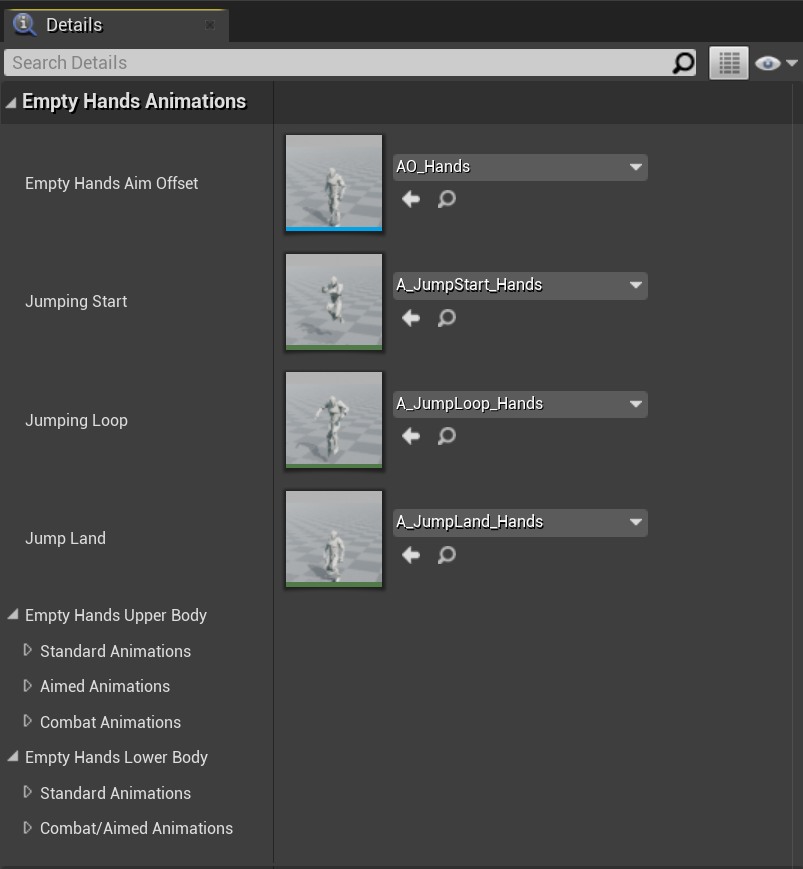Click the use-selected arrow for A_JumpLand_Hands
The image size is (803, 869).
(411, 554)
